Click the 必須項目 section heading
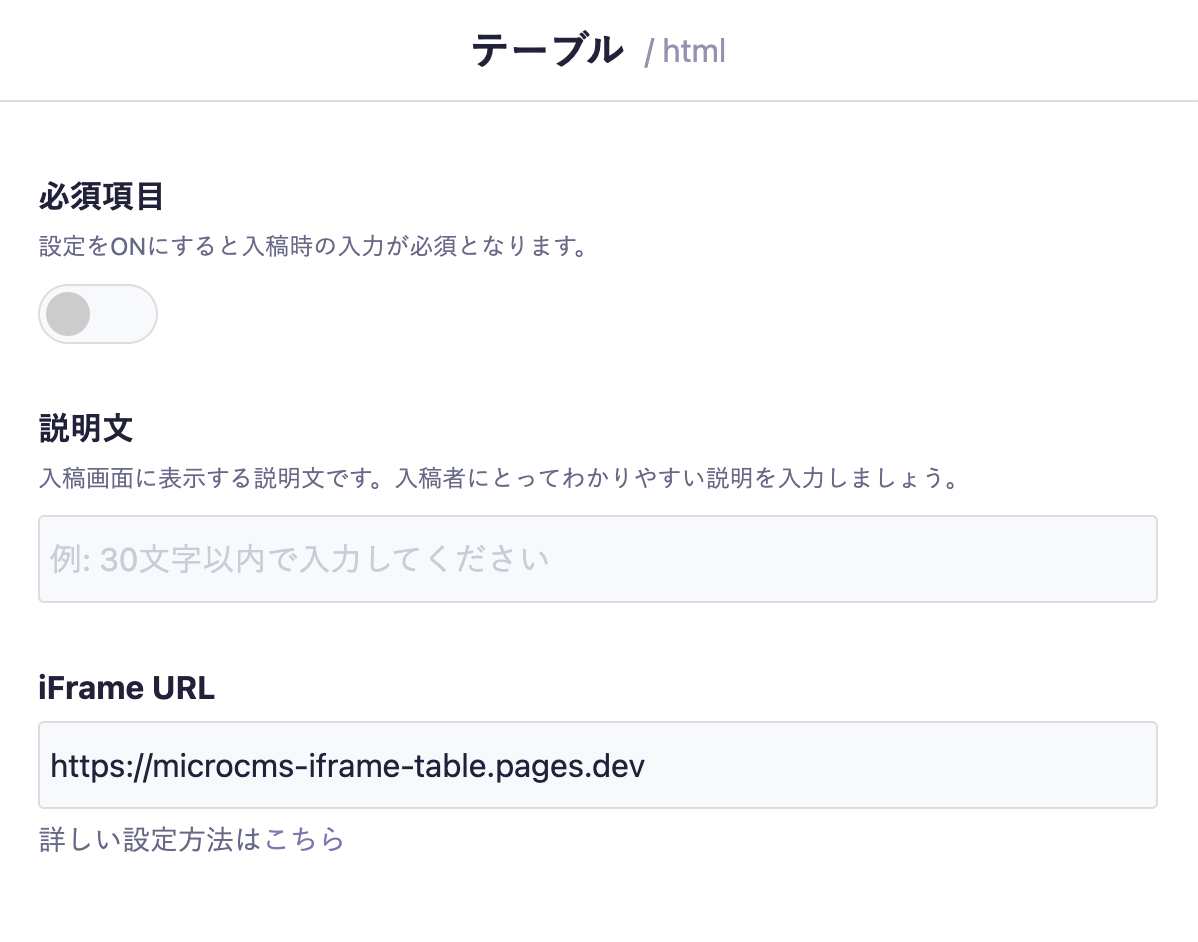1198x942 pixels. coord(98,196)
